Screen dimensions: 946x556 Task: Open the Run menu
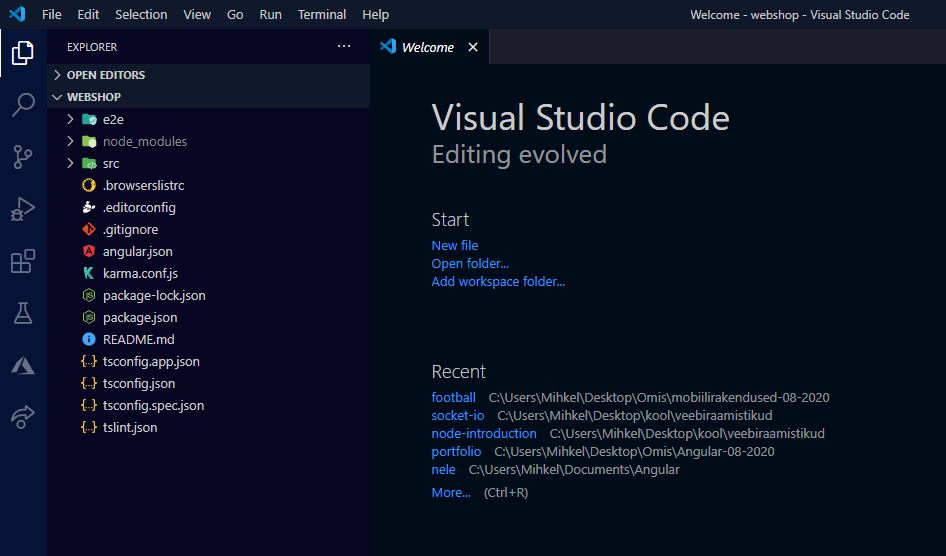pyautogui.click(x=271, y=14)
